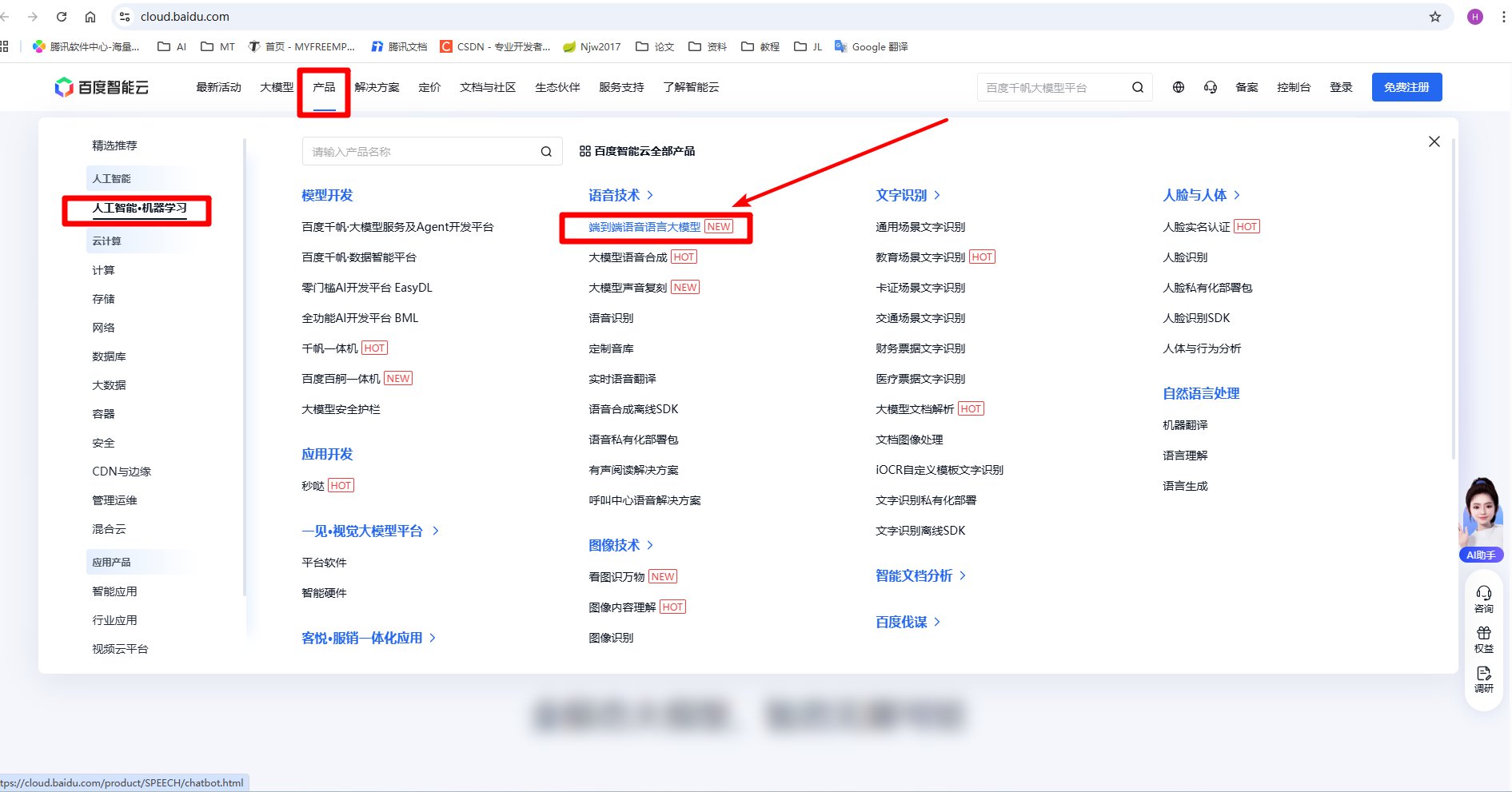This screenshot has width=1512, height=792.
Task: Open the 调研 survey icon
Action: tap(1484, 679)
